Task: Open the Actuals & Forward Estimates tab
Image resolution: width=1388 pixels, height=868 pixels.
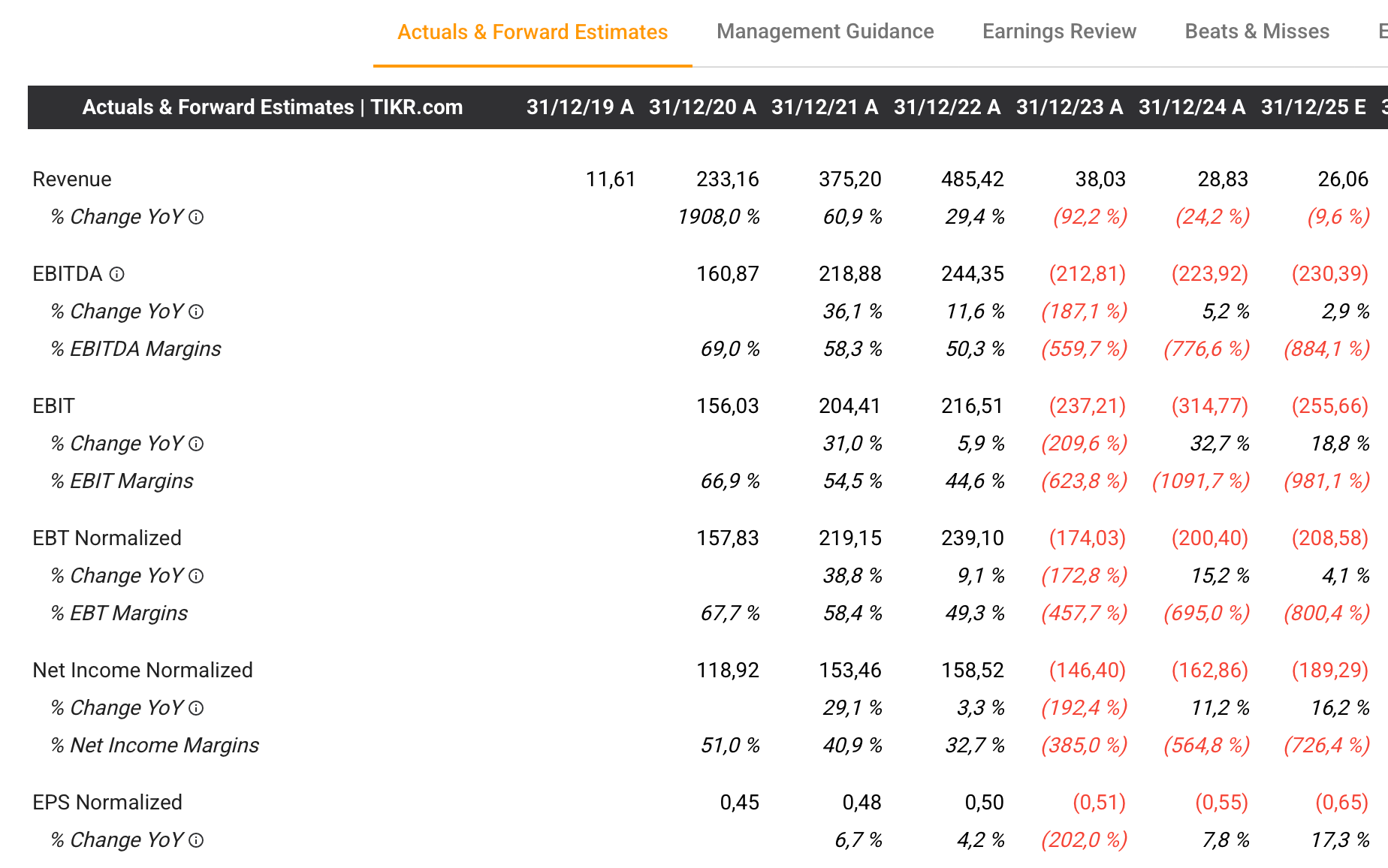Action: point(533,32)
